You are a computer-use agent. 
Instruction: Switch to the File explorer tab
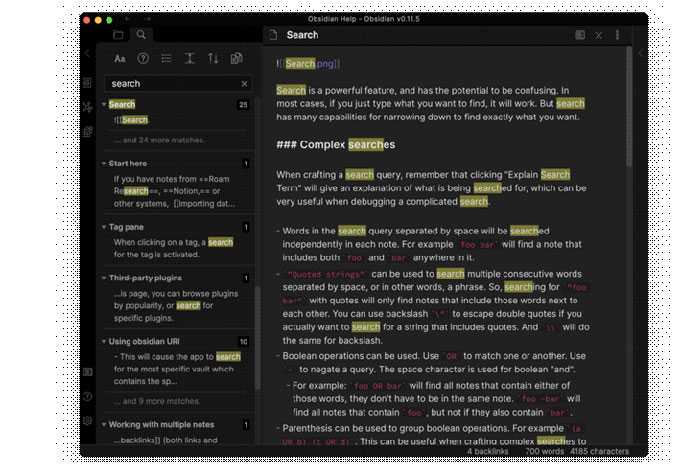pyautogui.click(x=117, y=35)
